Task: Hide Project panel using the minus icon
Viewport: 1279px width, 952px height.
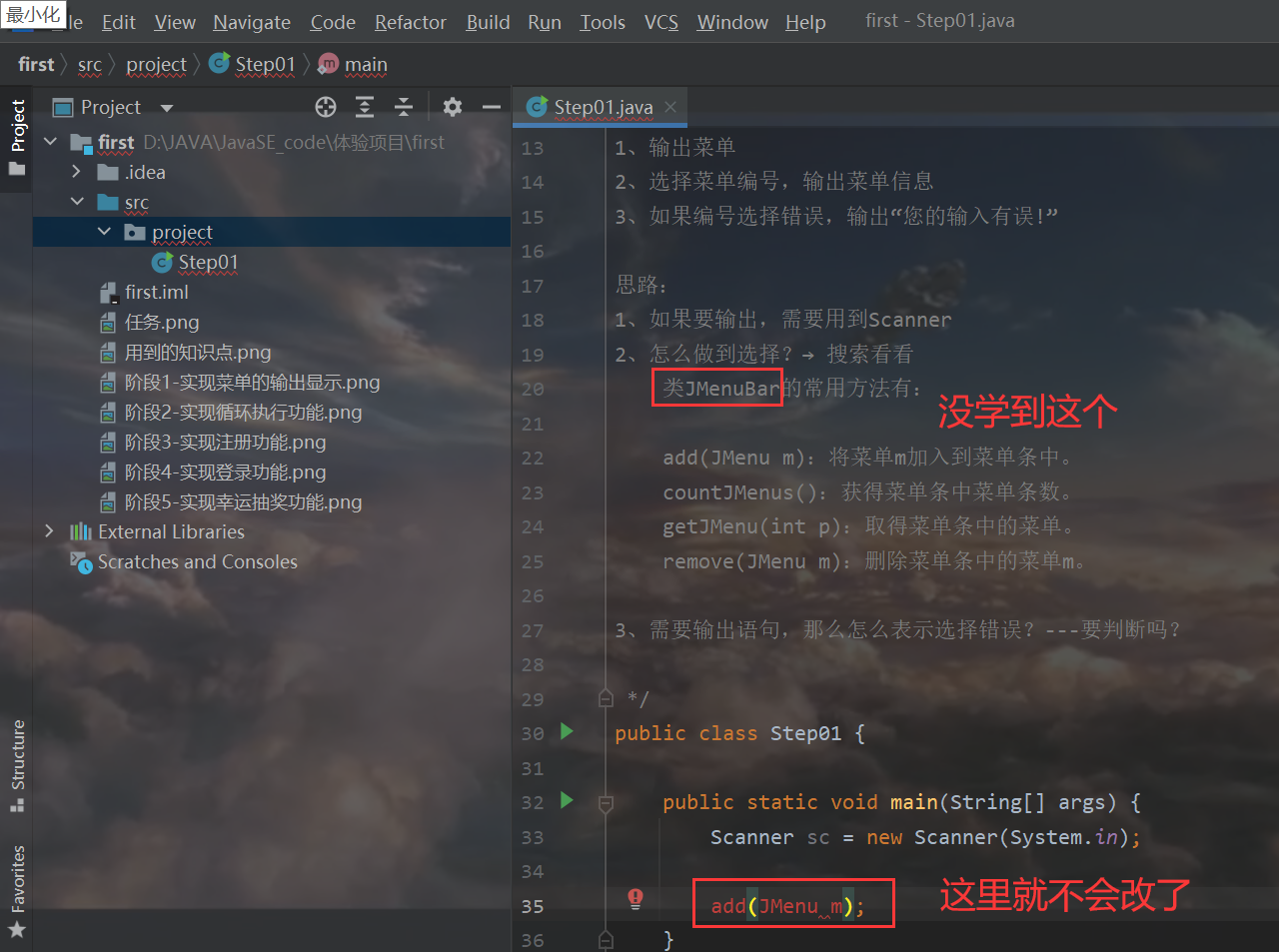Action: 490,106
